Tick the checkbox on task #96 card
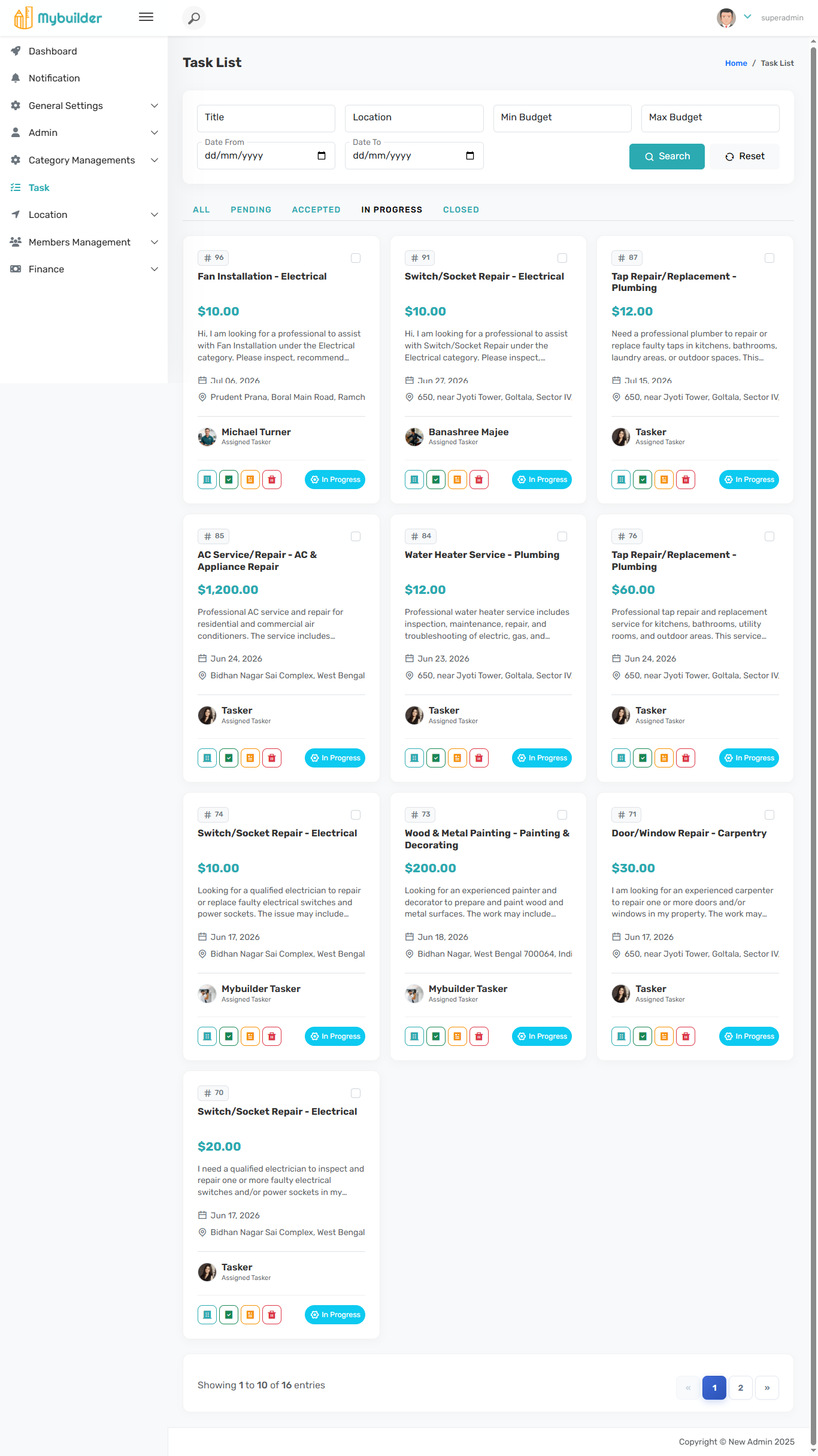The height and width of the screenshot is (1456, 818). [356, 258]
